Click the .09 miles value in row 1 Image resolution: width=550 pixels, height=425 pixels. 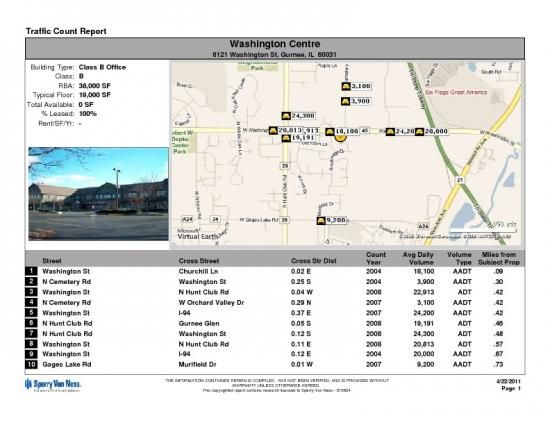498,271
